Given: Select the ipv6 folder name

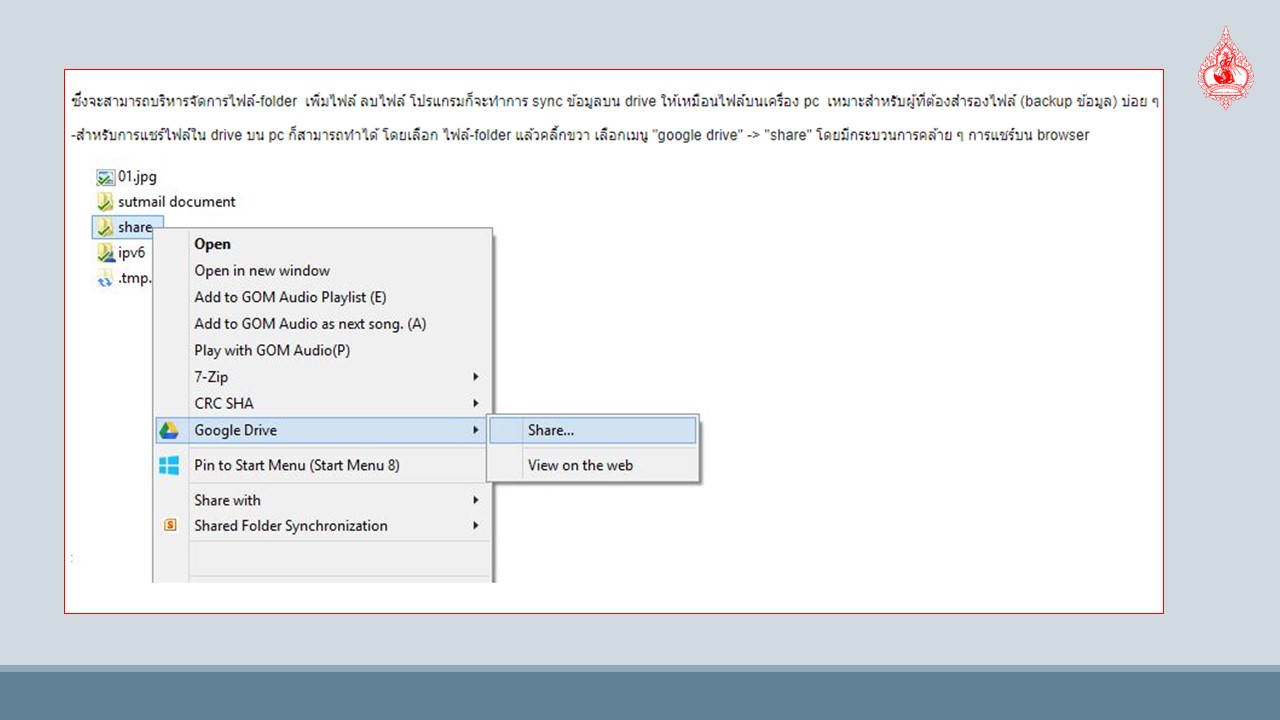Looking at the screenshot, I should (x=131, y=253).
